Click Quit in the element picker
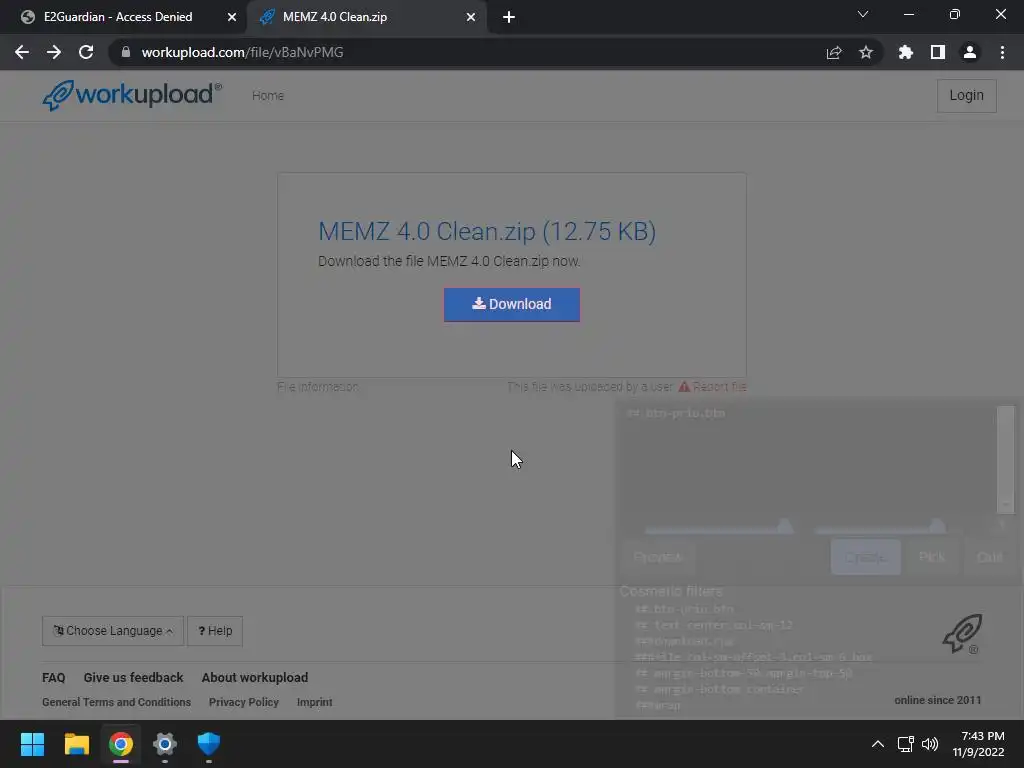The image size is (1024, 768). point(989,557)
